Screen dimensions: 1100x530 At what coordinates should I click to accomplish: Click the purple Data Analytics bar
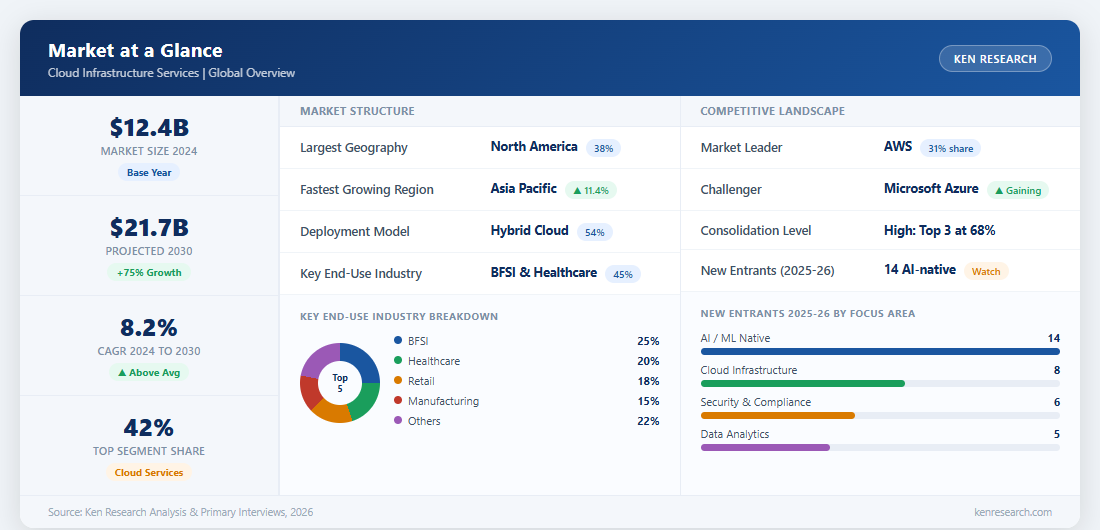(x=765, y=447)
